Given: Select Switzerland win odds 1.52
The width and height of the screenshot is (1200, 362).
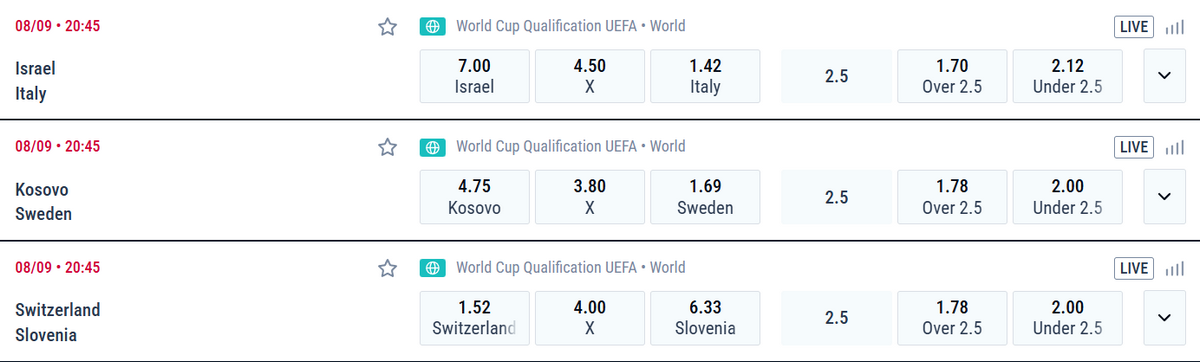Looking at the screenshot, I should pos(474,317).
